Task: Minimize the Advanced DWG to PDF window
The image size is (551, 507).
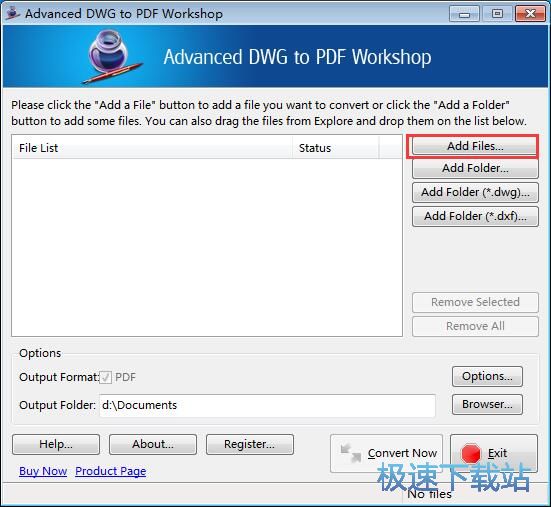Action: pos(464,14)
